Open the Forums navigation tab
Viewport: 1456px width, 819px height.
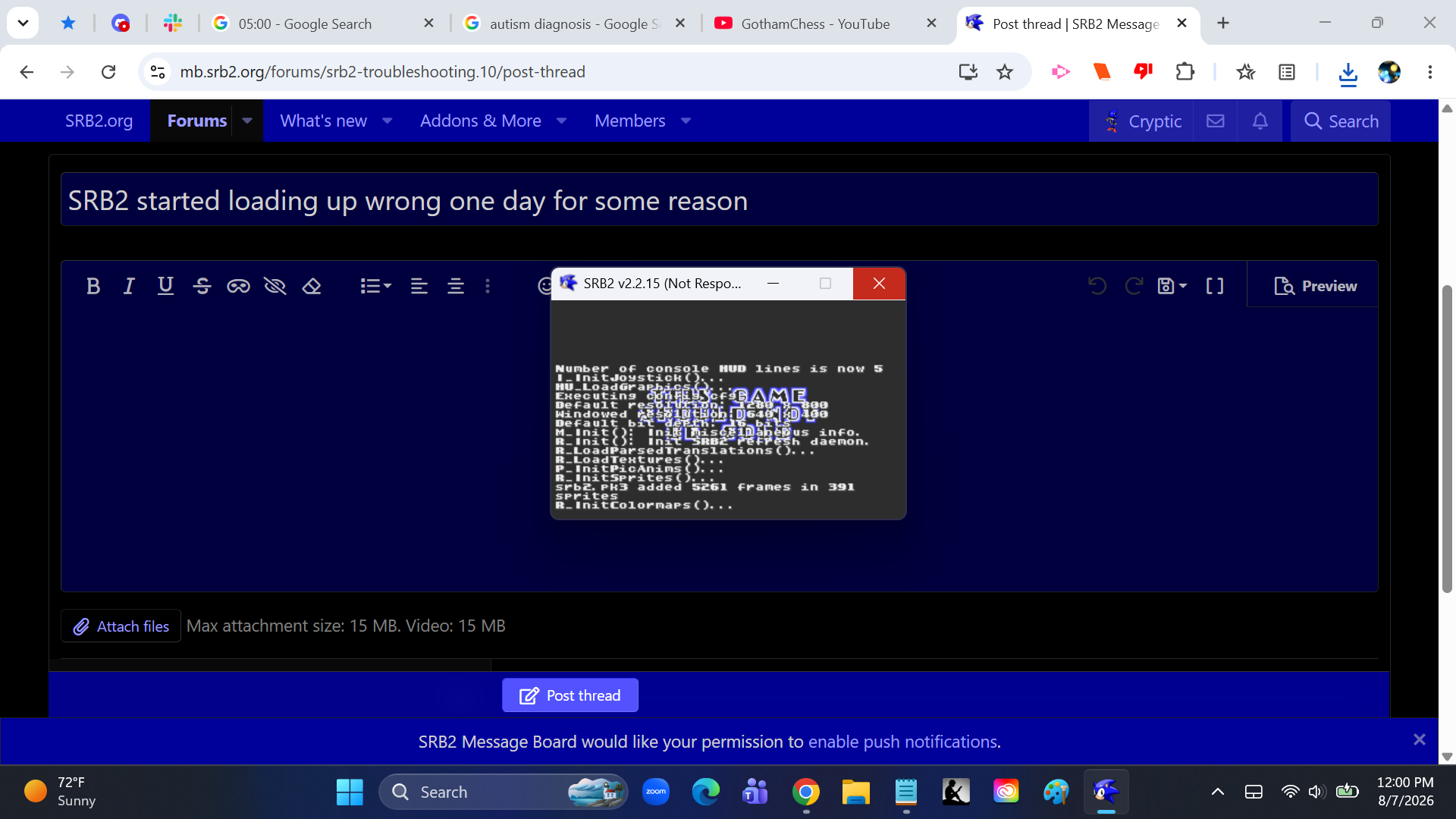coord(196,121)
